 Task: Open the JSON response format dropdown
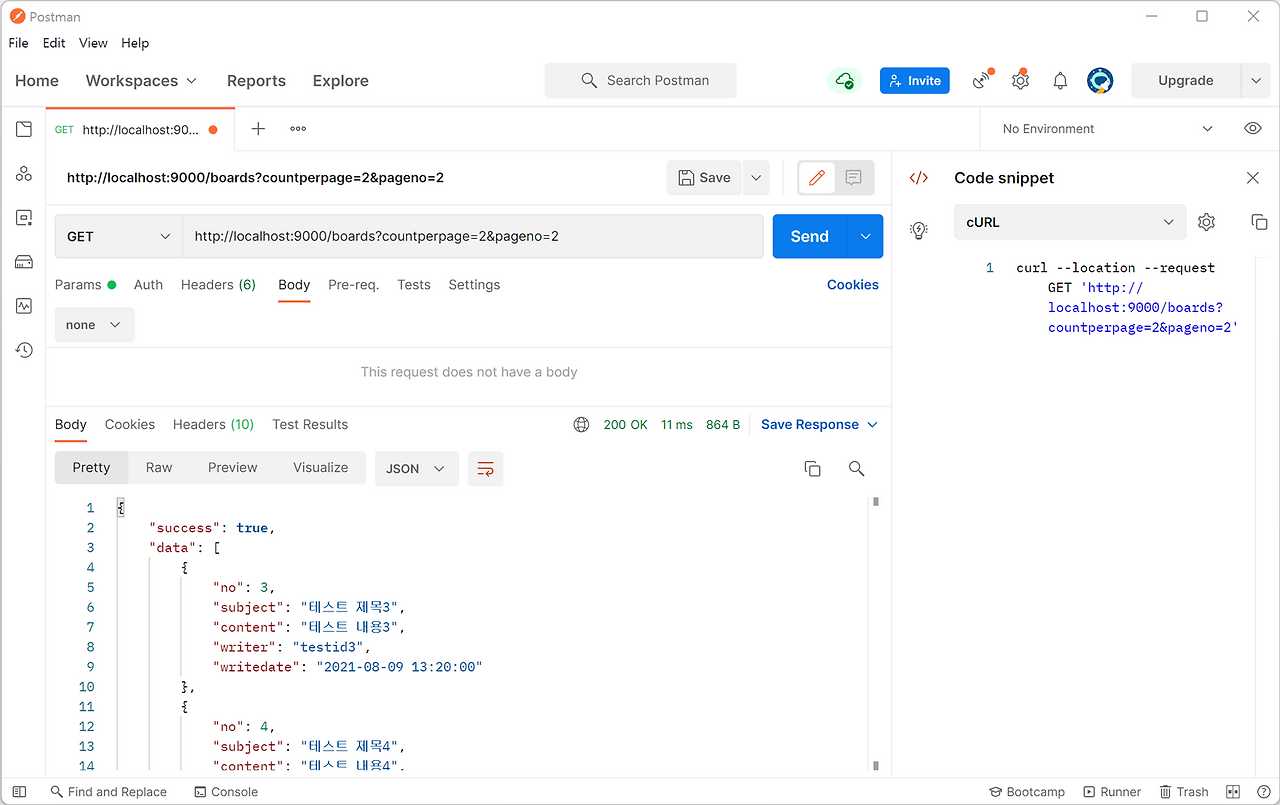tap(416, 468)
